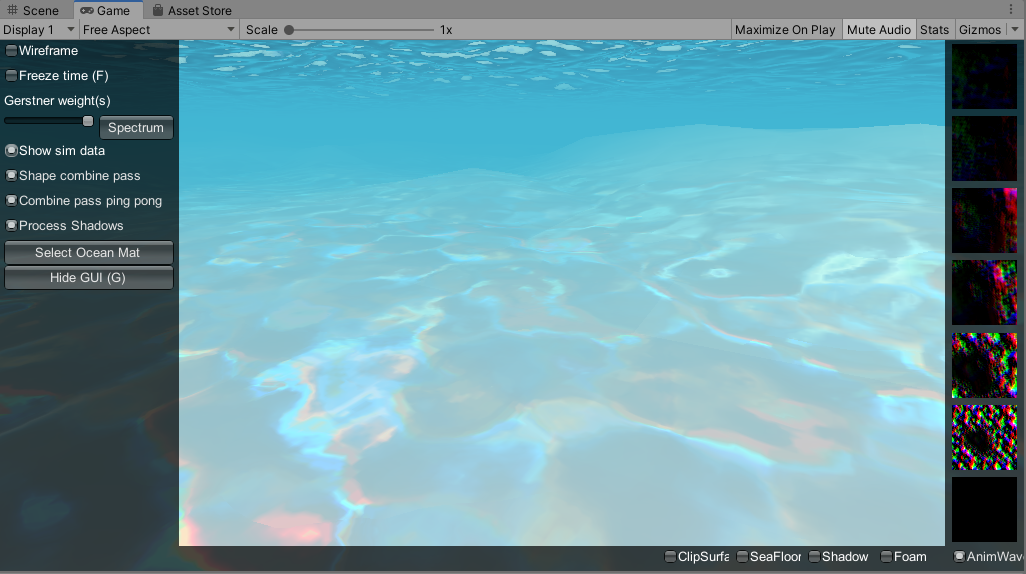This screenshot has width=1026, height=574.
Task: Click the Scale label
Action: (x=262, y=30)
